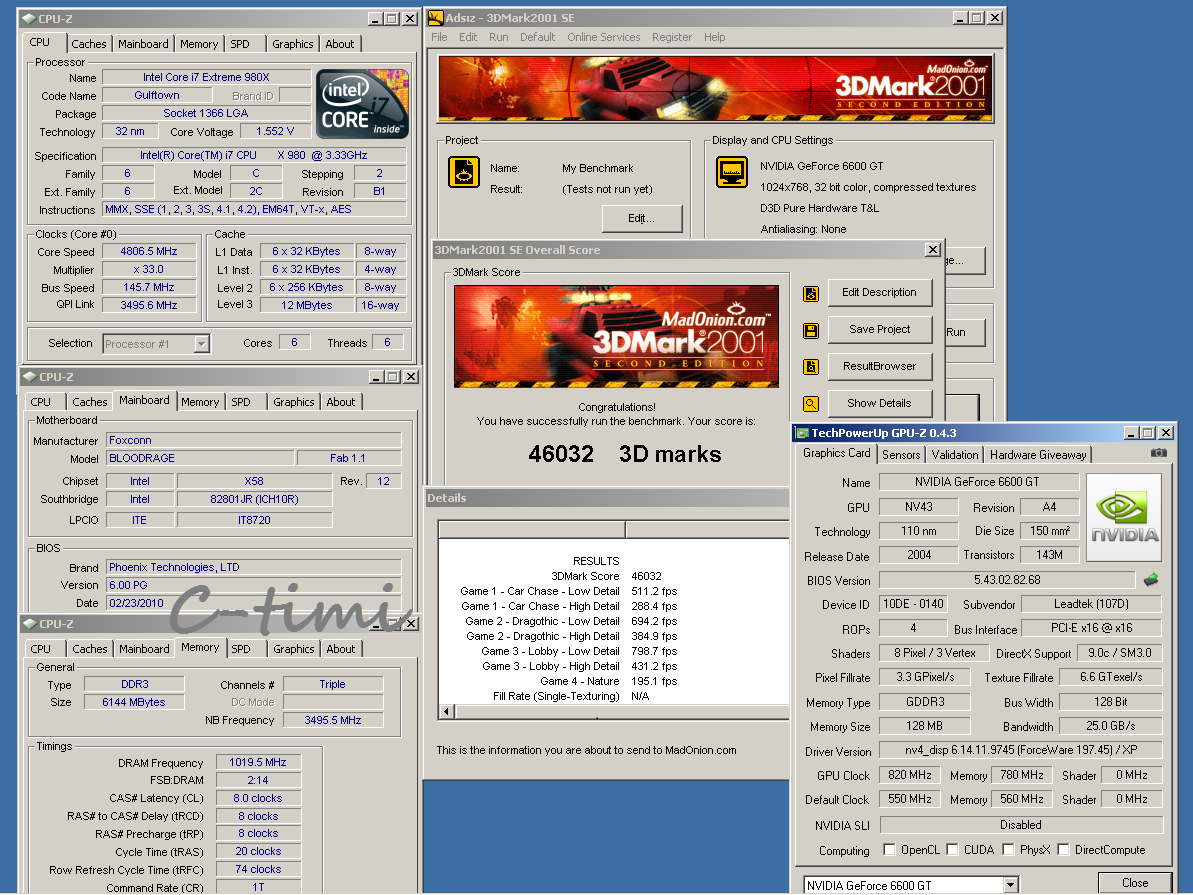Open the Caches tab in top CPU-Z
This screenshot has width=1193, height=895.
point(89,44)
